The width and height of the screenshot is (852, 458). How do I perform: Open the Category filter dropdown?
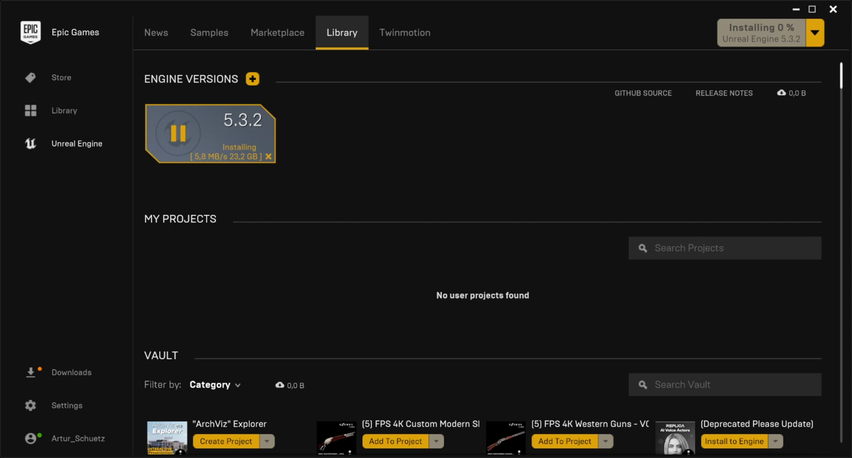[215, 385]
